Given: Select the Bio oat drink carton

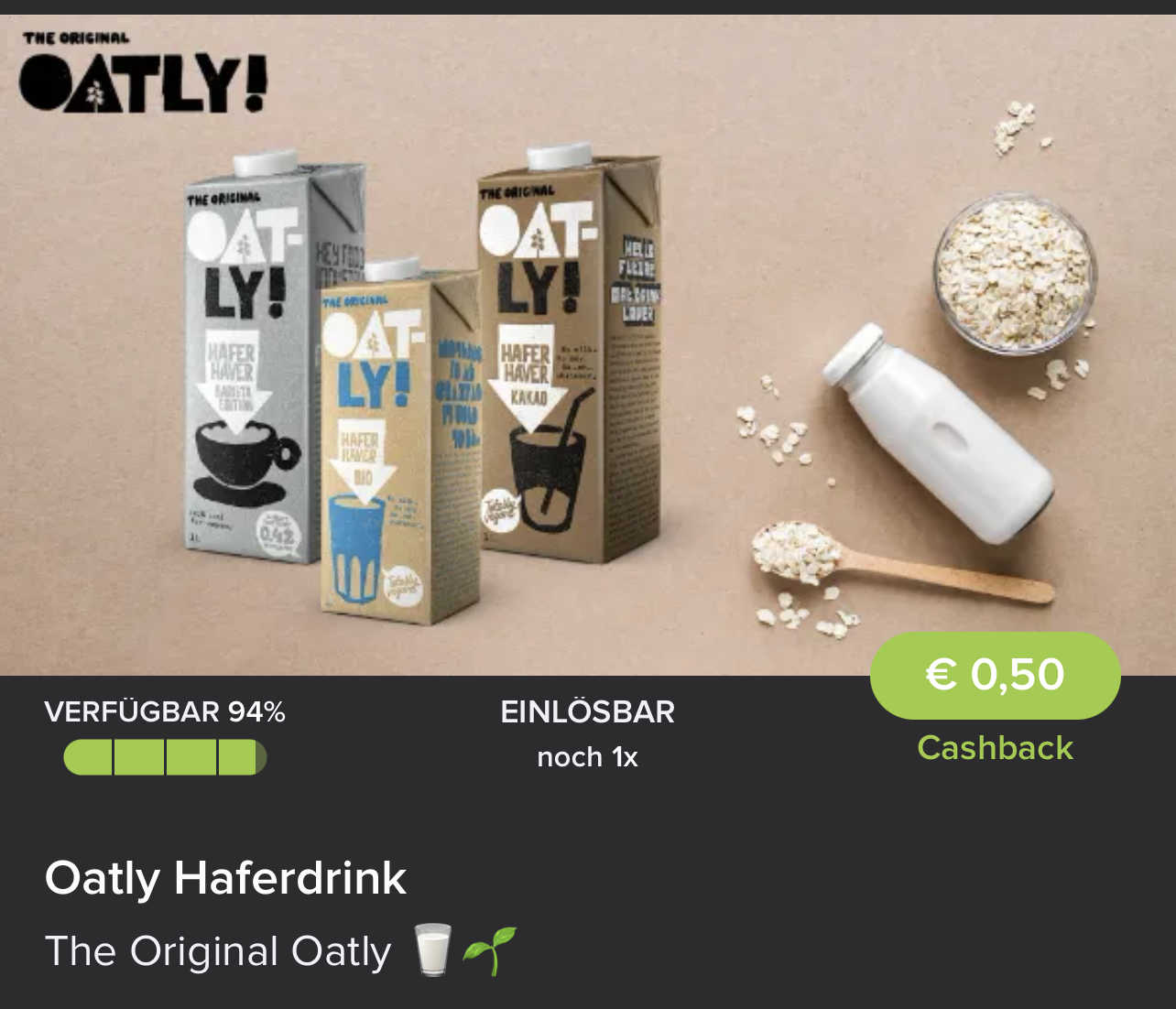Looking at the screenshot, I should 400,441.
